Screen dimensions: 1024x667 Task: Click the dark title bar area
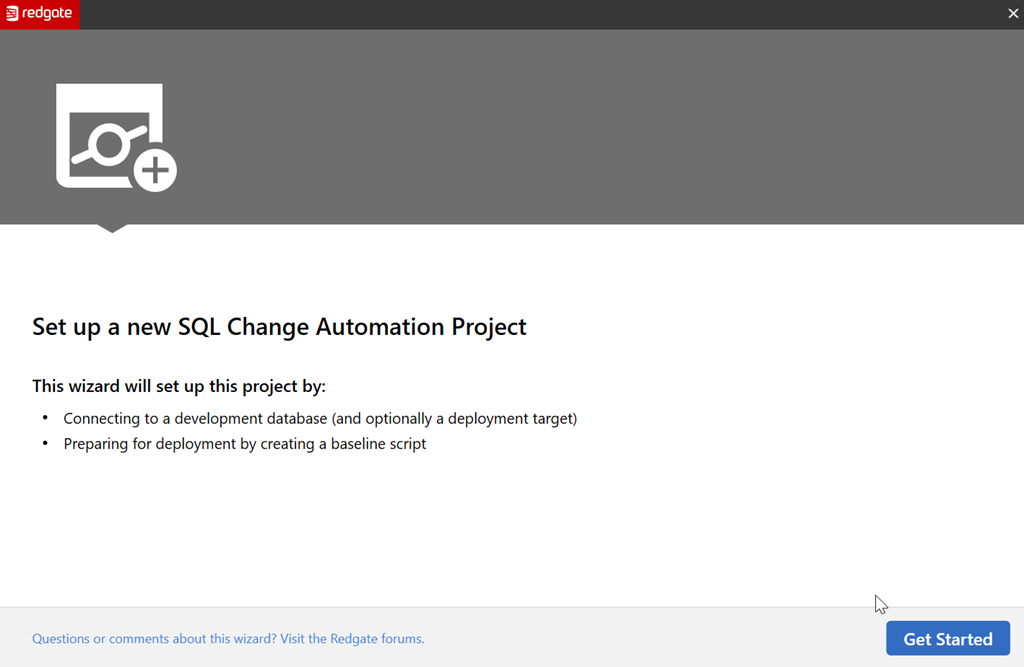[x=500, y=14]
